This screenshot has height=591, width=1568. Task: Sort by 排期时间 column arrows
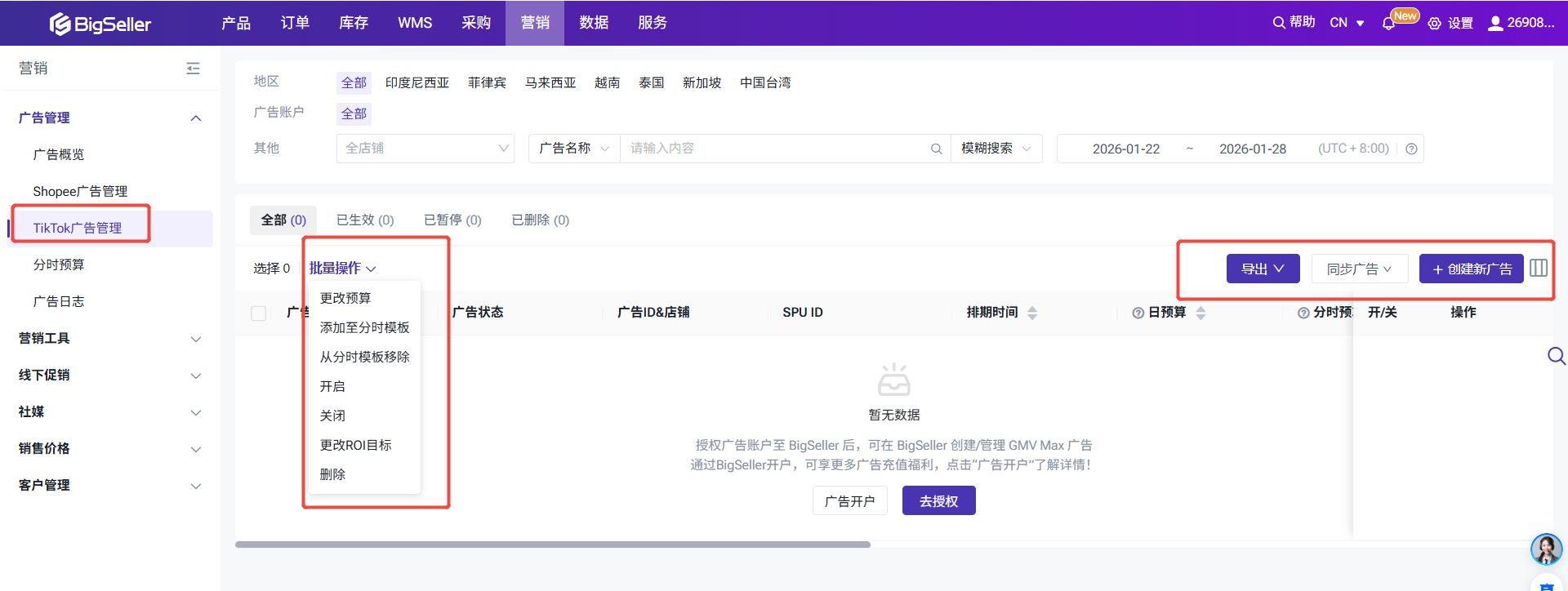click(x=1032, y=313)
